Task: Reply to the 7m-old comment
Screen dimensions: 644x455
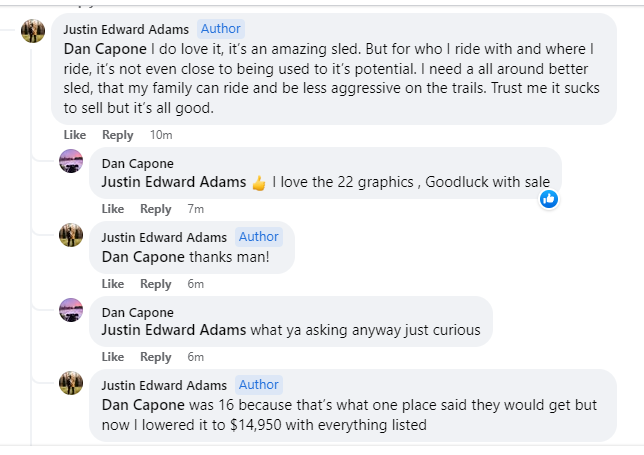Action: point(156,209)
